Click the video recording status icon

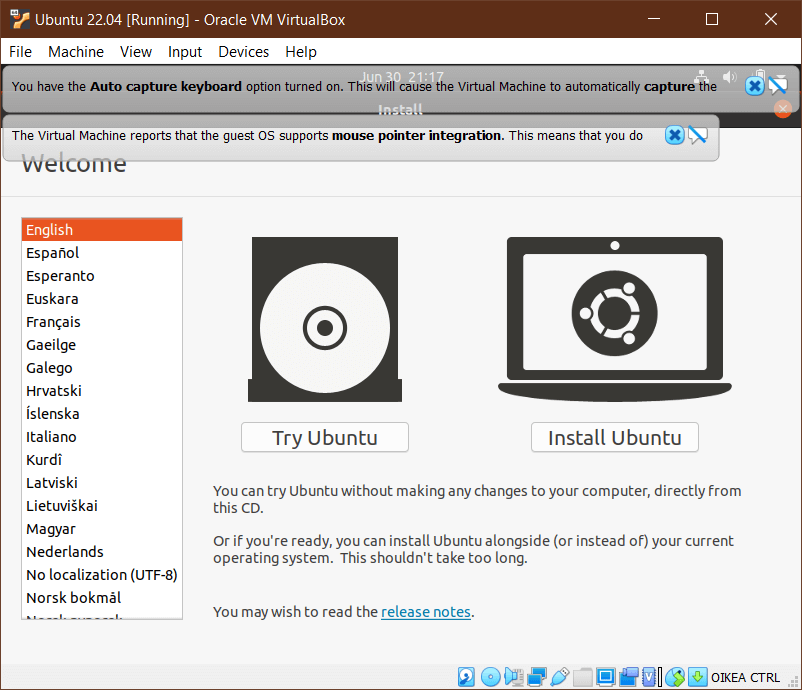629,677
